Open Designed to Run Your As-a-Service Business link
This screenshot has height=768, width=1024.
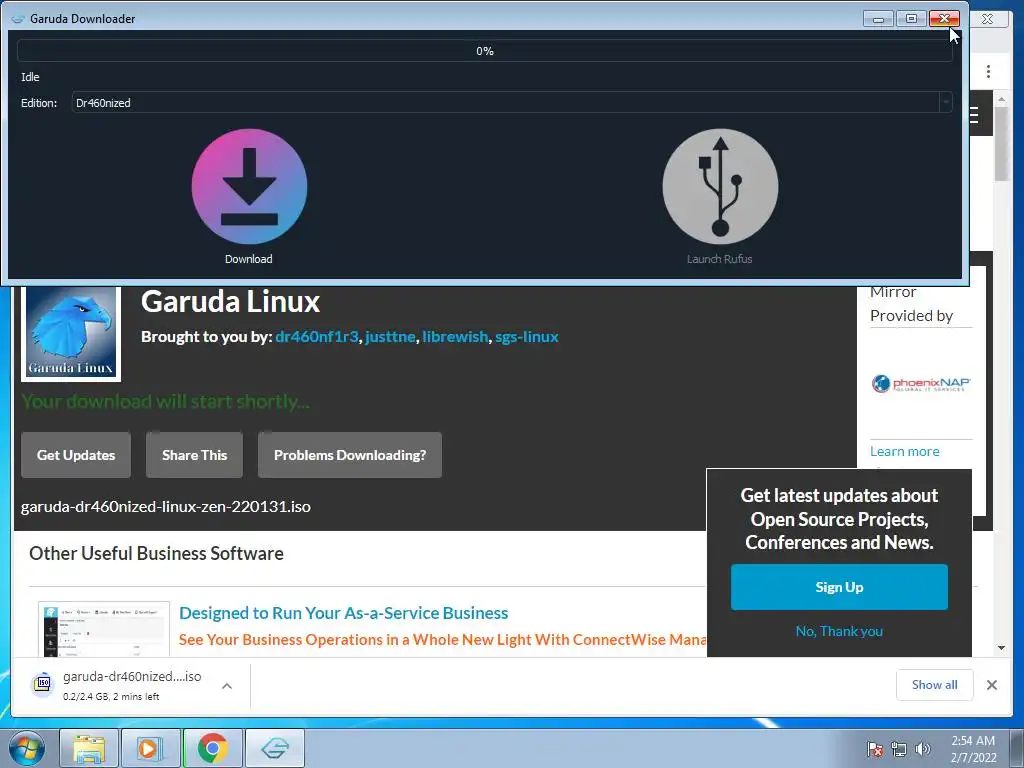344,613
